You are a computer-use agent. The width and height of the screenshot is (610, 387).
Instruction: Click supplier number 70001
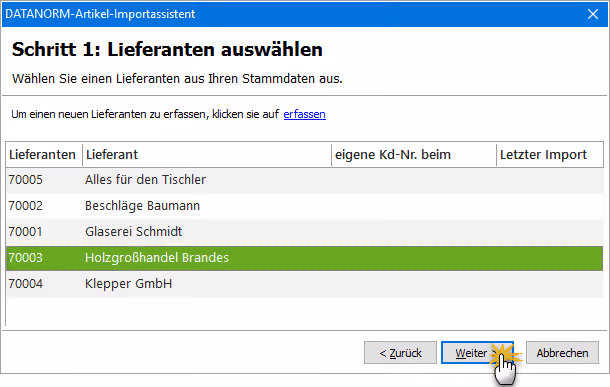point(26,232)
